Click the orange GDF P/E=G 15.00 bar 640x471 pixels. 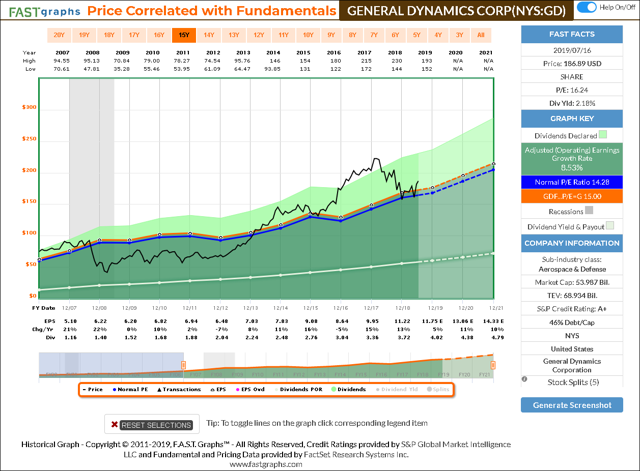pyautogui.click(x=572, y=196)
